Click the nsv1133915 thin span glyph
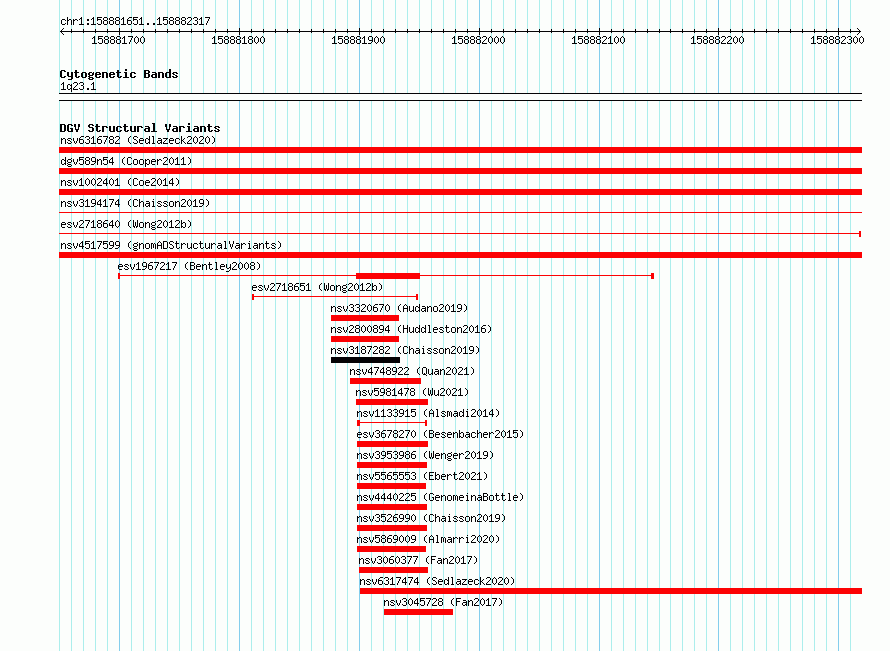The width and height of the screenshot is (890, 651). coord(392,423)
